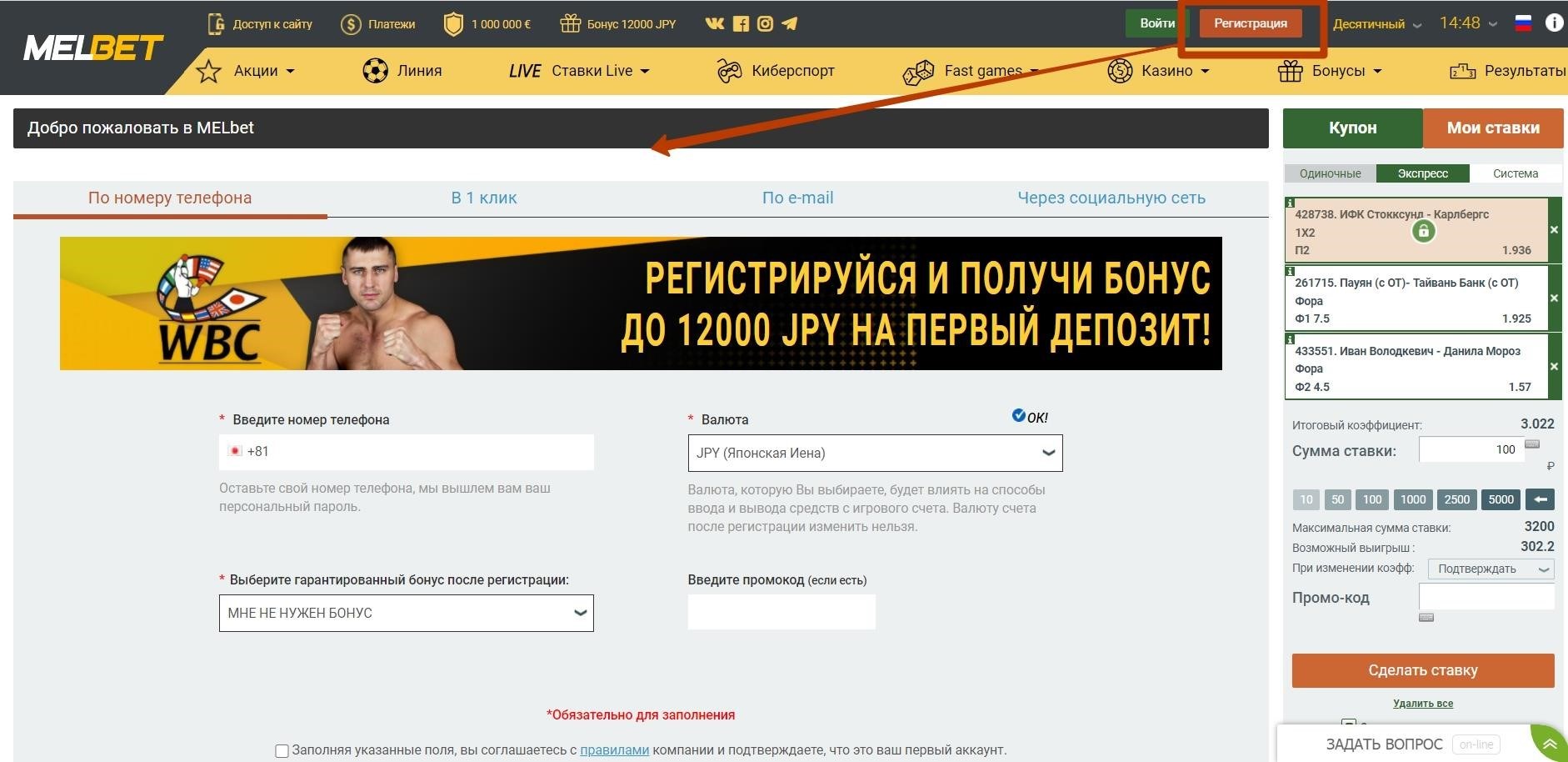Set stake with the 5000 quick button
Screen dimensions: 1568x762
click(1501, 499)
